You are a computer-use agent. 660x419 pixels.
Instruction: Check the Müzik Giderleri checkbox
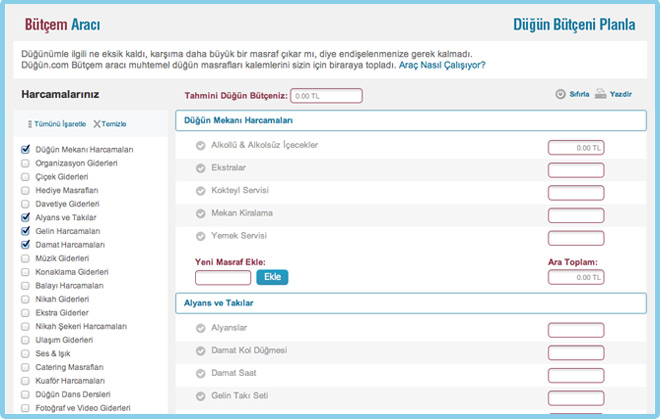pyautogui.click(x=26, y=258)
